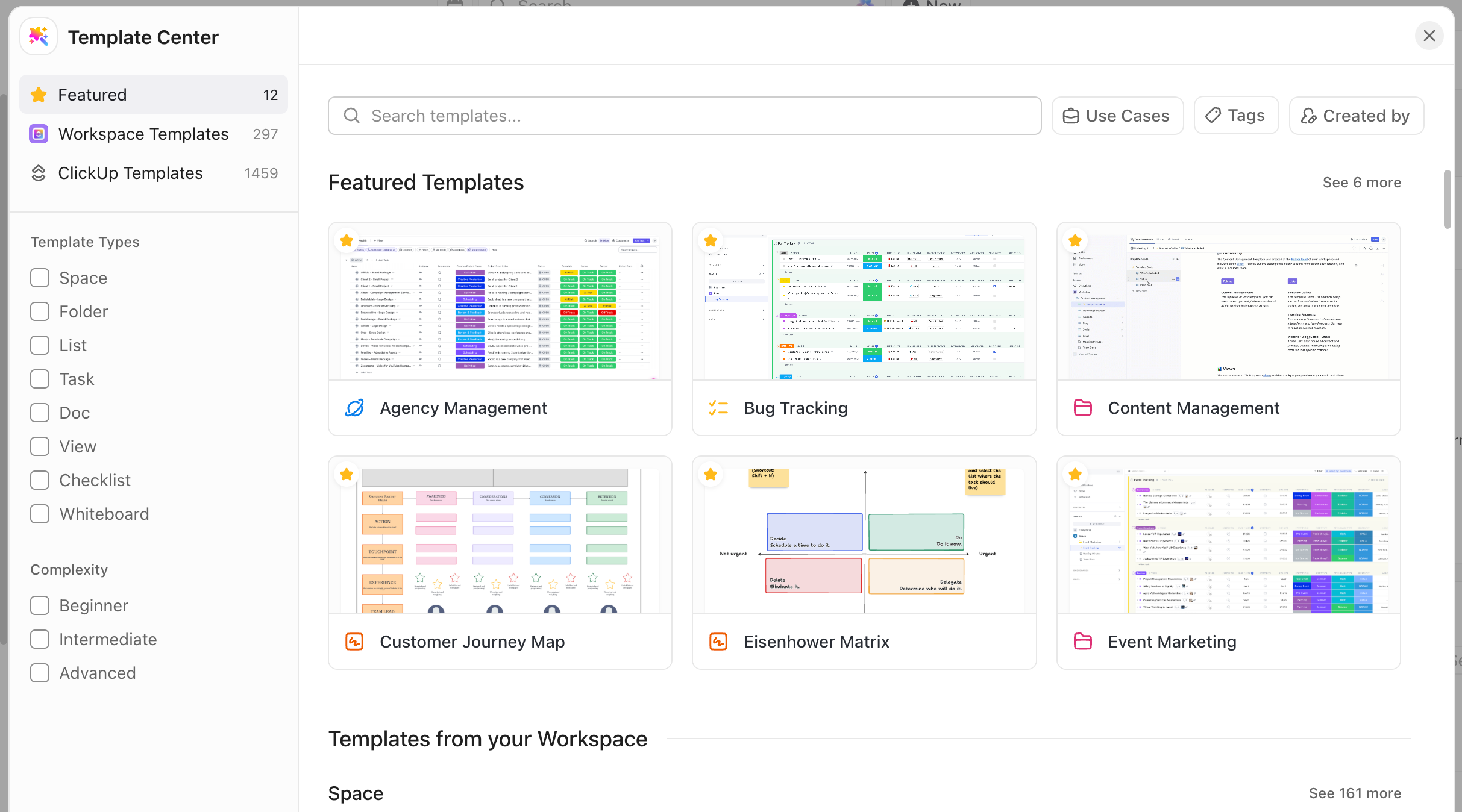Viewport: 1462px width, 812px height.
Task: Click See 6 more featured templates
Action: tap(1361, 182)
